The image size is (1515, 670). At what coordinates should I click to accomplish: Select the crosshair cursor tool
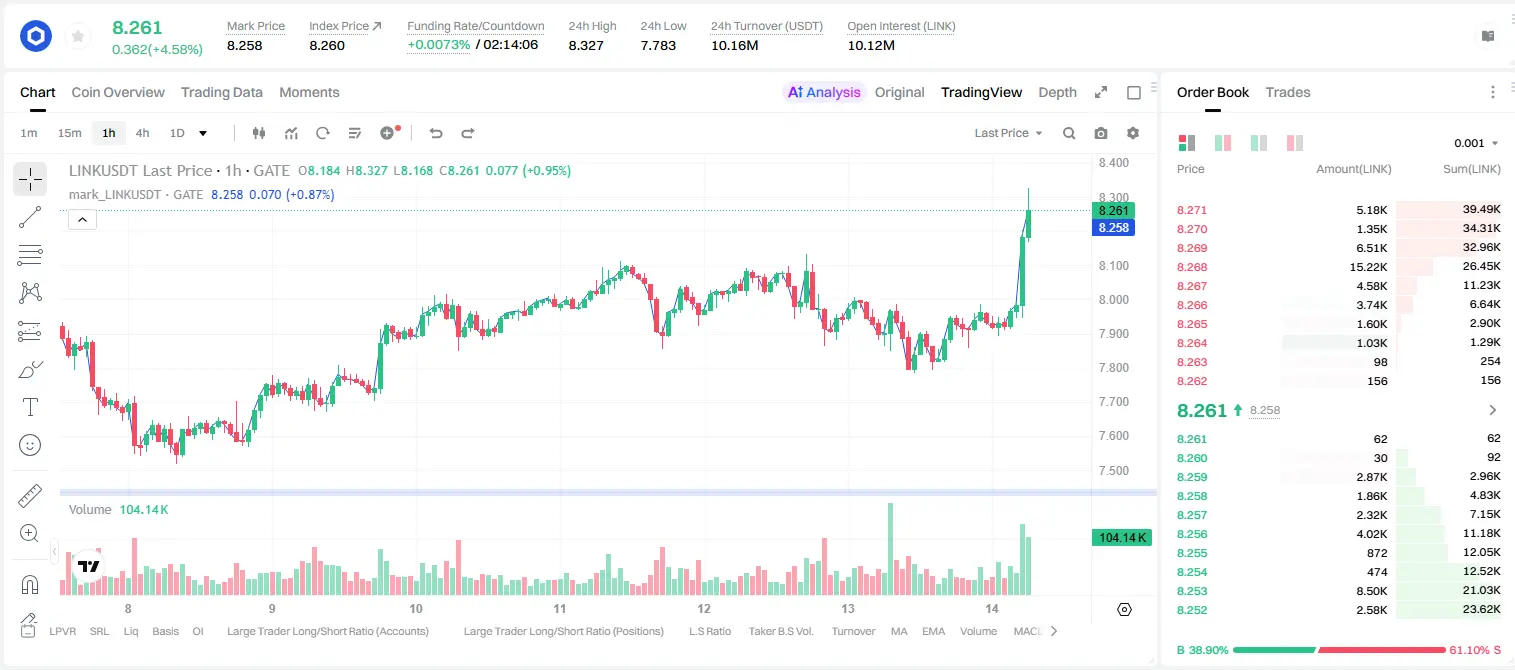coord(30,180)
